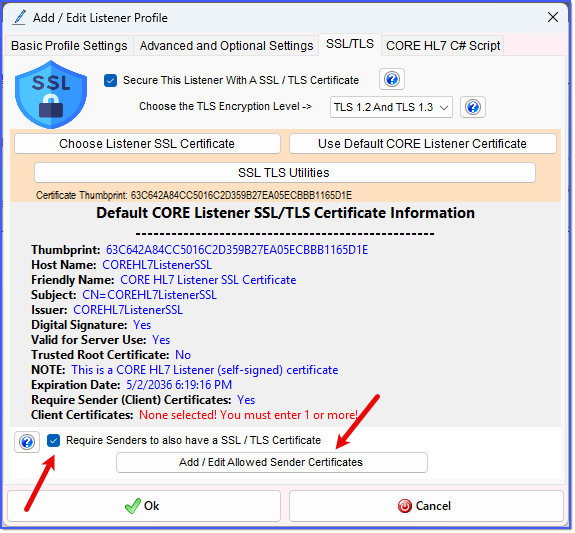Click the Certificate Thumbprint line in the orange panel
The width and height of the screenshot is (575, 533).
pos(194,196)
